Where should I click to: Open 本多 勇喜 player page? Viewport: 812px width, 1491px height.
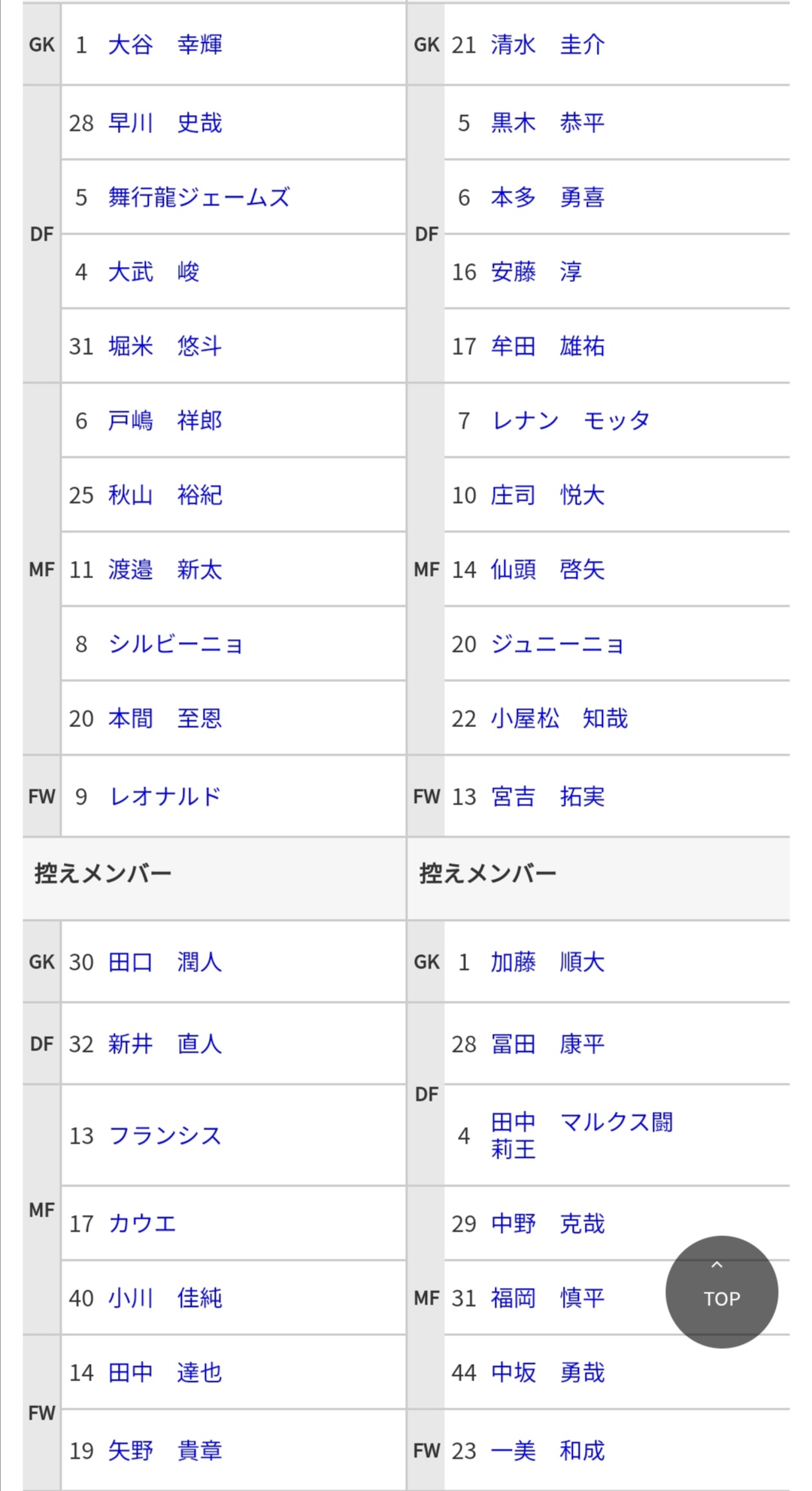(547, 197)
